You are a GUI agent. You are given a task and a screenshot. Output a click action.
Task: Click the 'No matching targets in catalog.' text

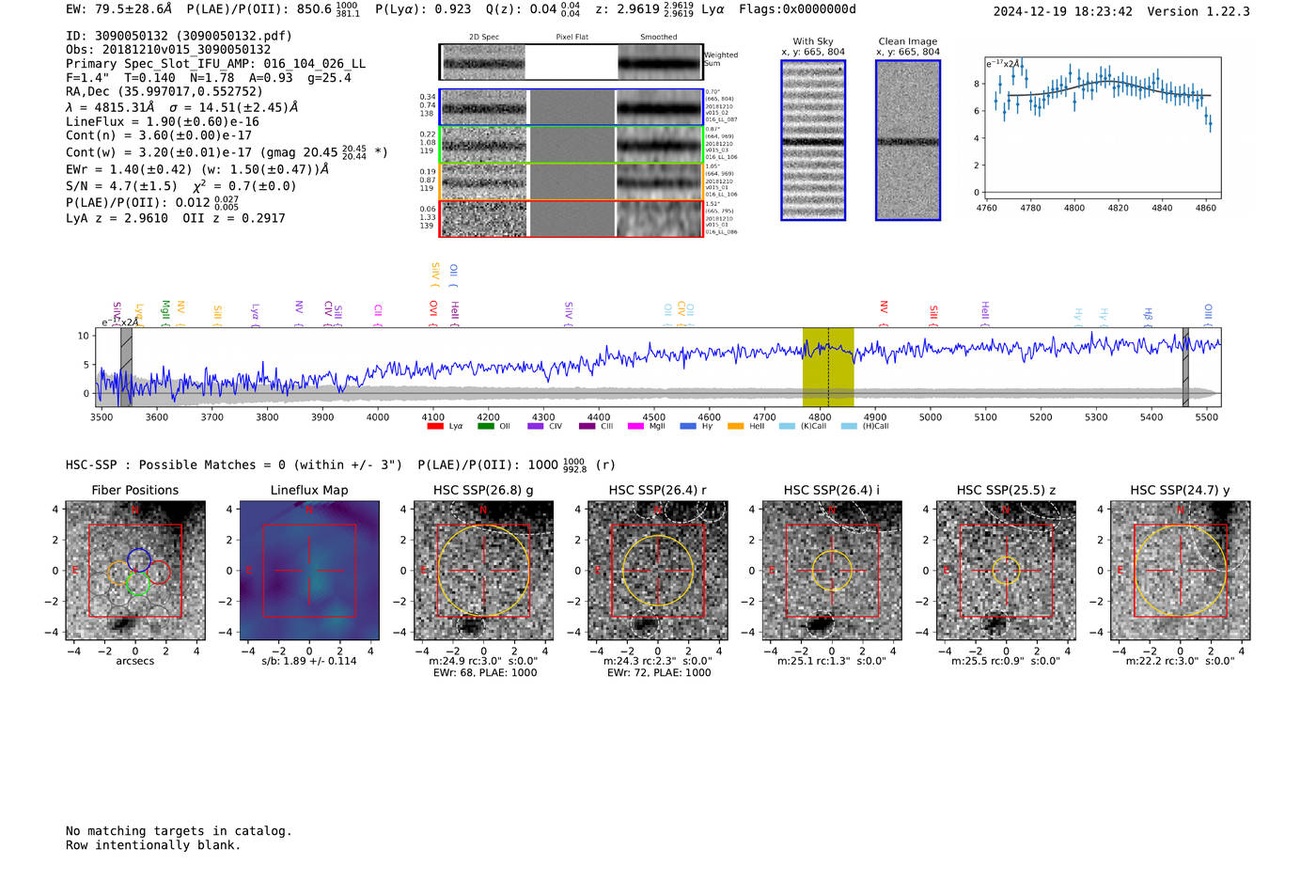(x=179, y=831)
